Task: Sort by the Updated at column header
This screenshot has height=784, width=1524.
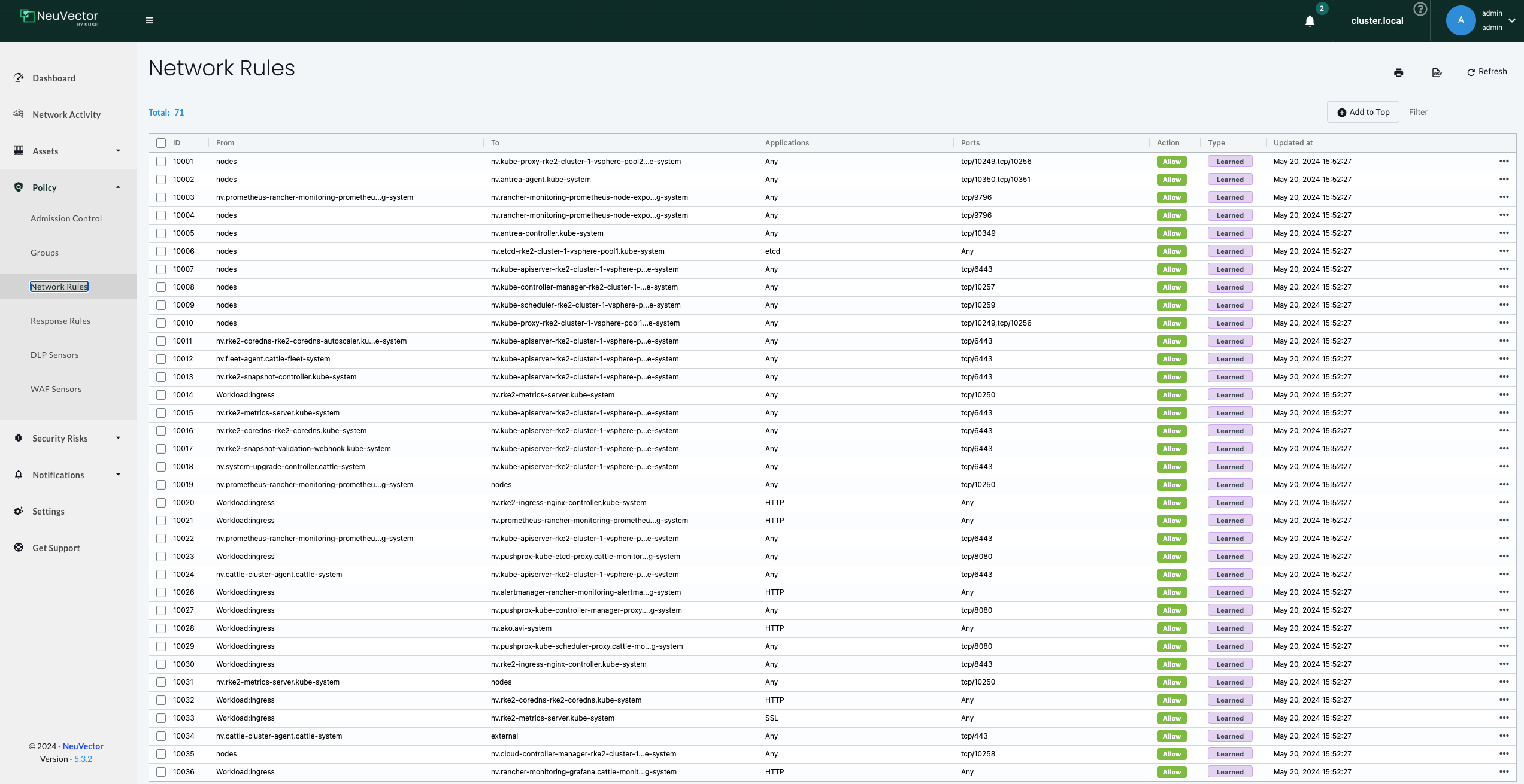Action: coord(1293,143)
